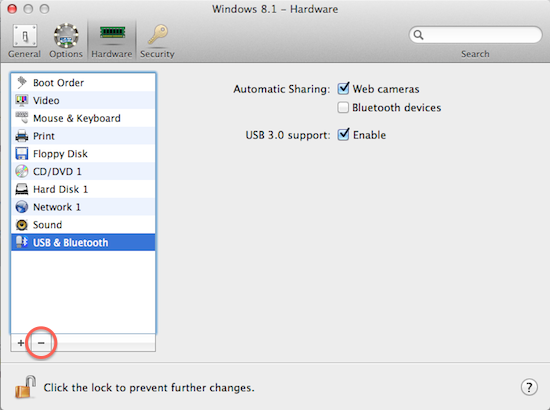Select the Hardware memory chip icon

[112, 33]
